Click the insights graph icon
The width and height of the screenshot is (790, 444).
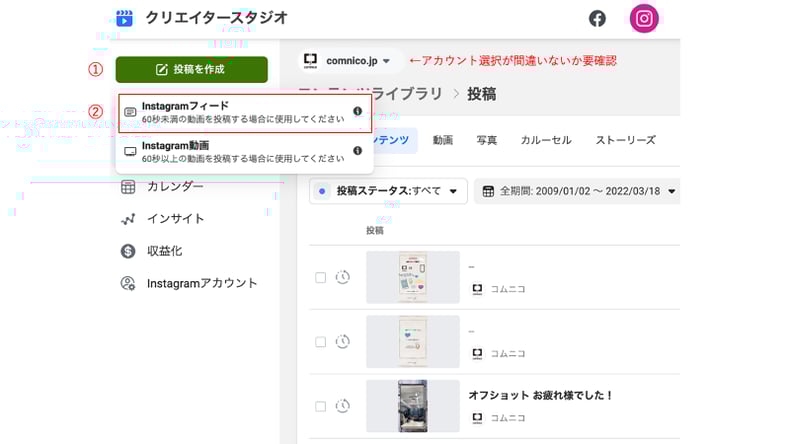point(128,219)
